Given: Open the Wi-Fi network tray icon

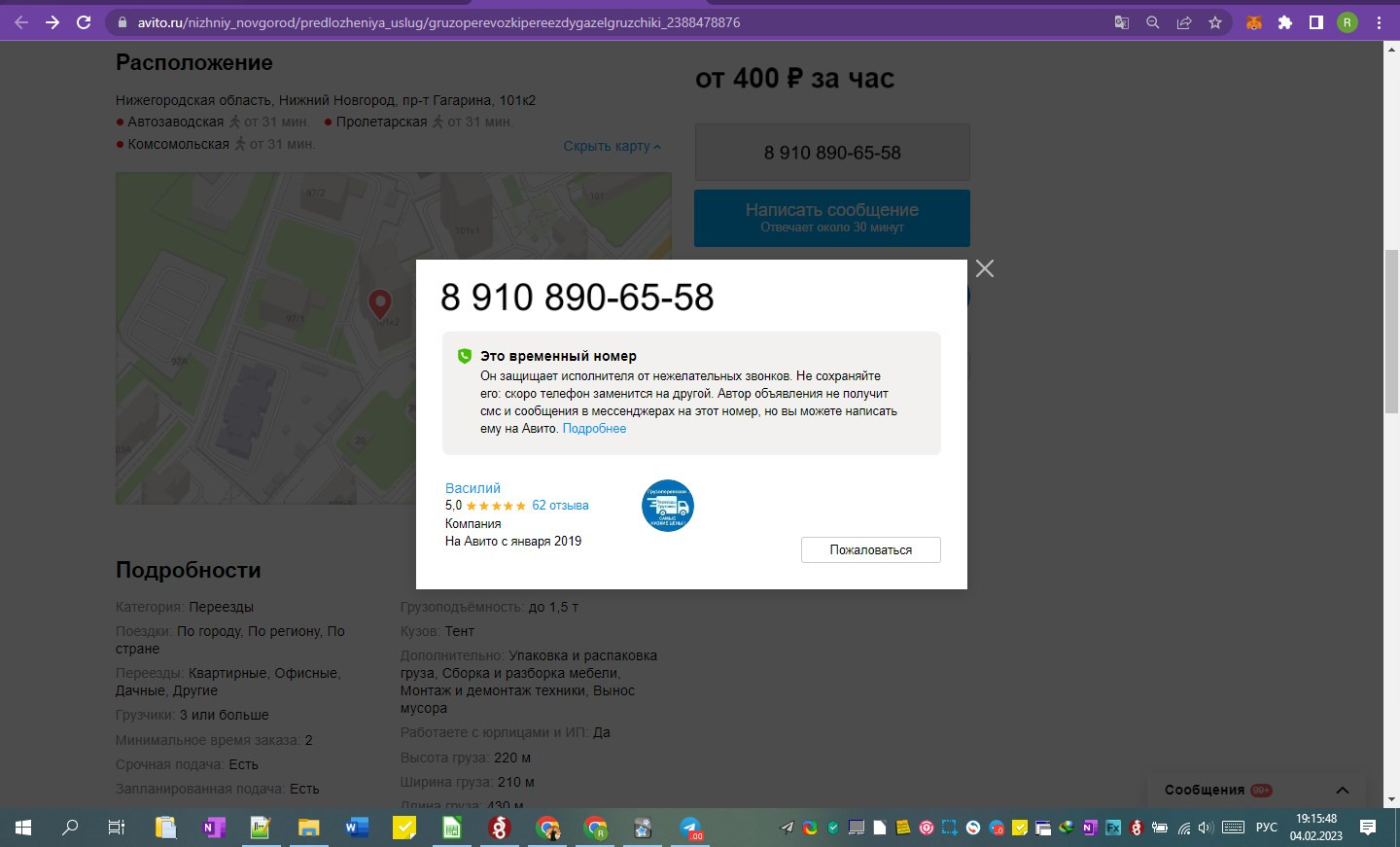Looking at the screenshot, I should (1183, 828).
